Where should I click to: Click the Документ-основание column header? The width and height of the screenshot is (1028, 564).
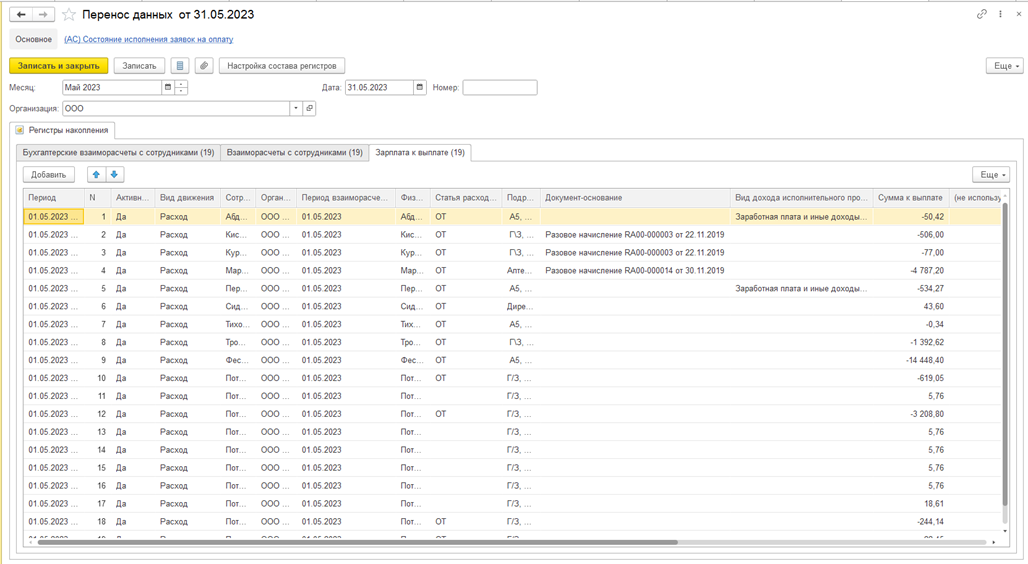click(635, 197)
